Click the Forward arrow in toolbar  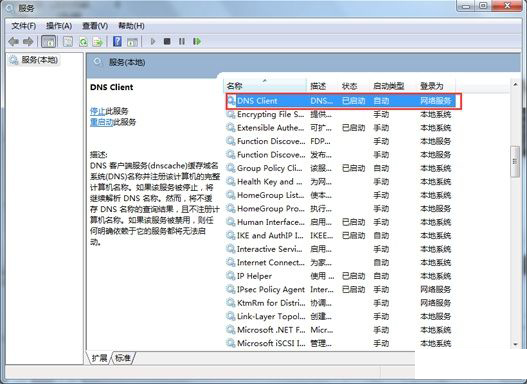pyautogui.click(x=28, y=42)
